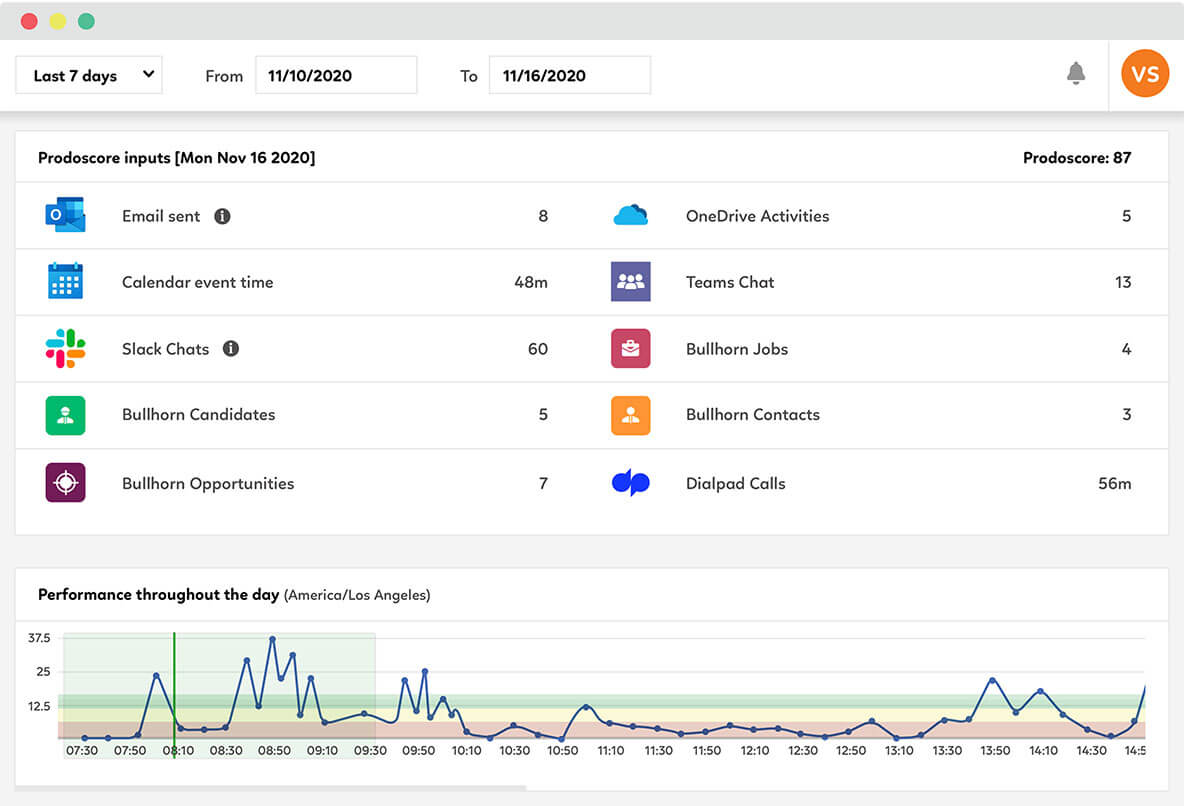Image resolution: width=1184 pixels, height=806 pixels.
Task: Open the VS user avatar menu
Action: 1145,73
